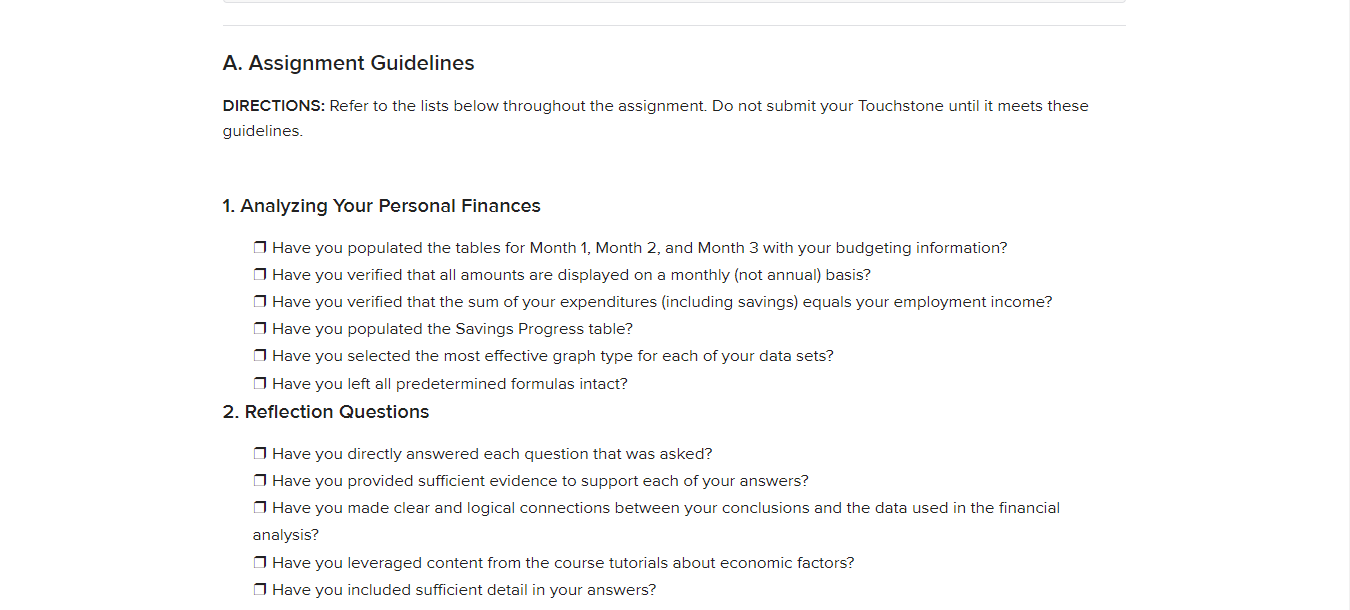Screen dimensions: 1350x610
Task: Tick the monthly basis amounts checkbox
Action: tap(260, 275)
